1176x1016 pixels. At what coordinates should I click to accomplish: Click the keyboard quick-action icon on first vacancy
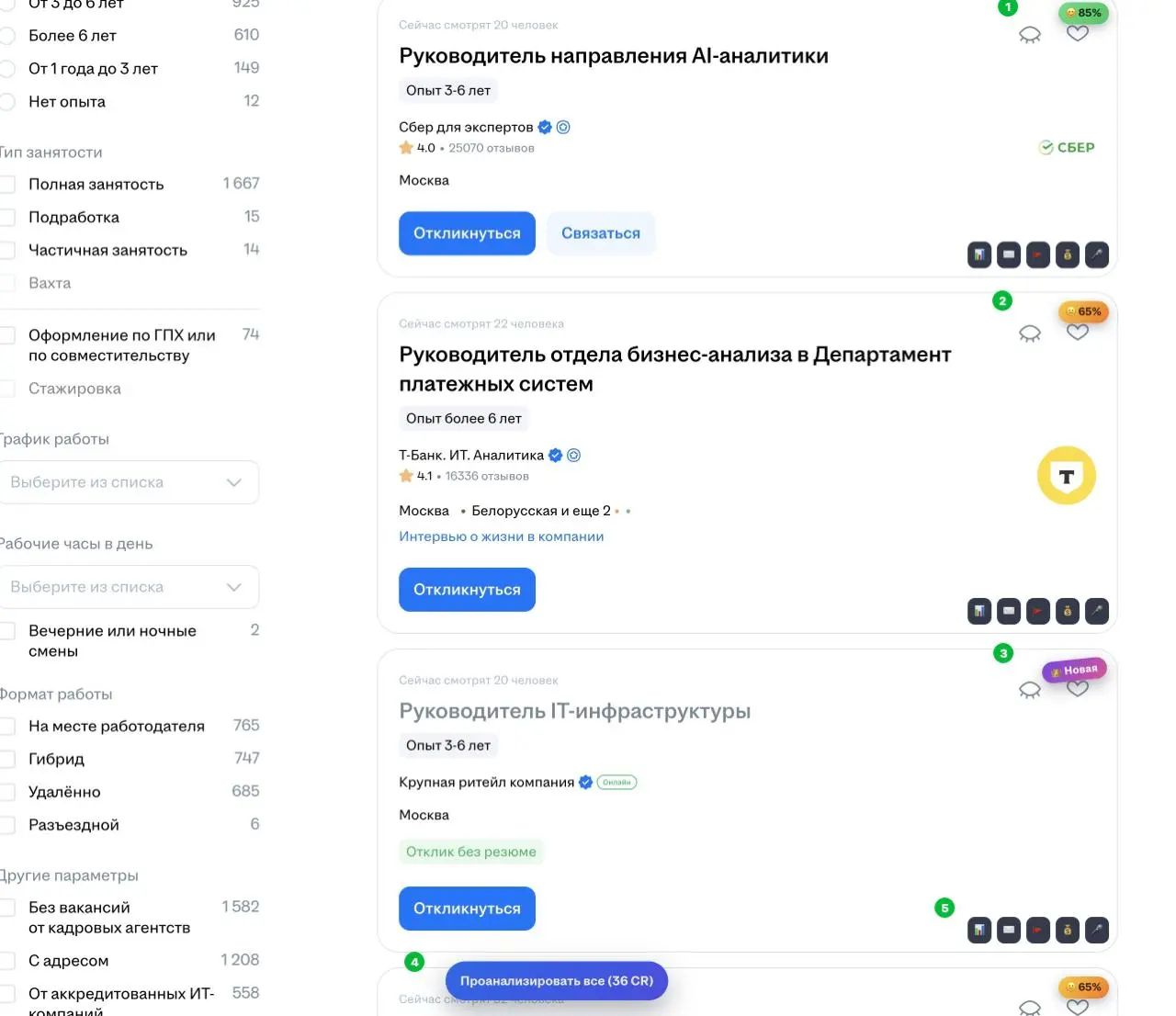(x=1008, y=254)
